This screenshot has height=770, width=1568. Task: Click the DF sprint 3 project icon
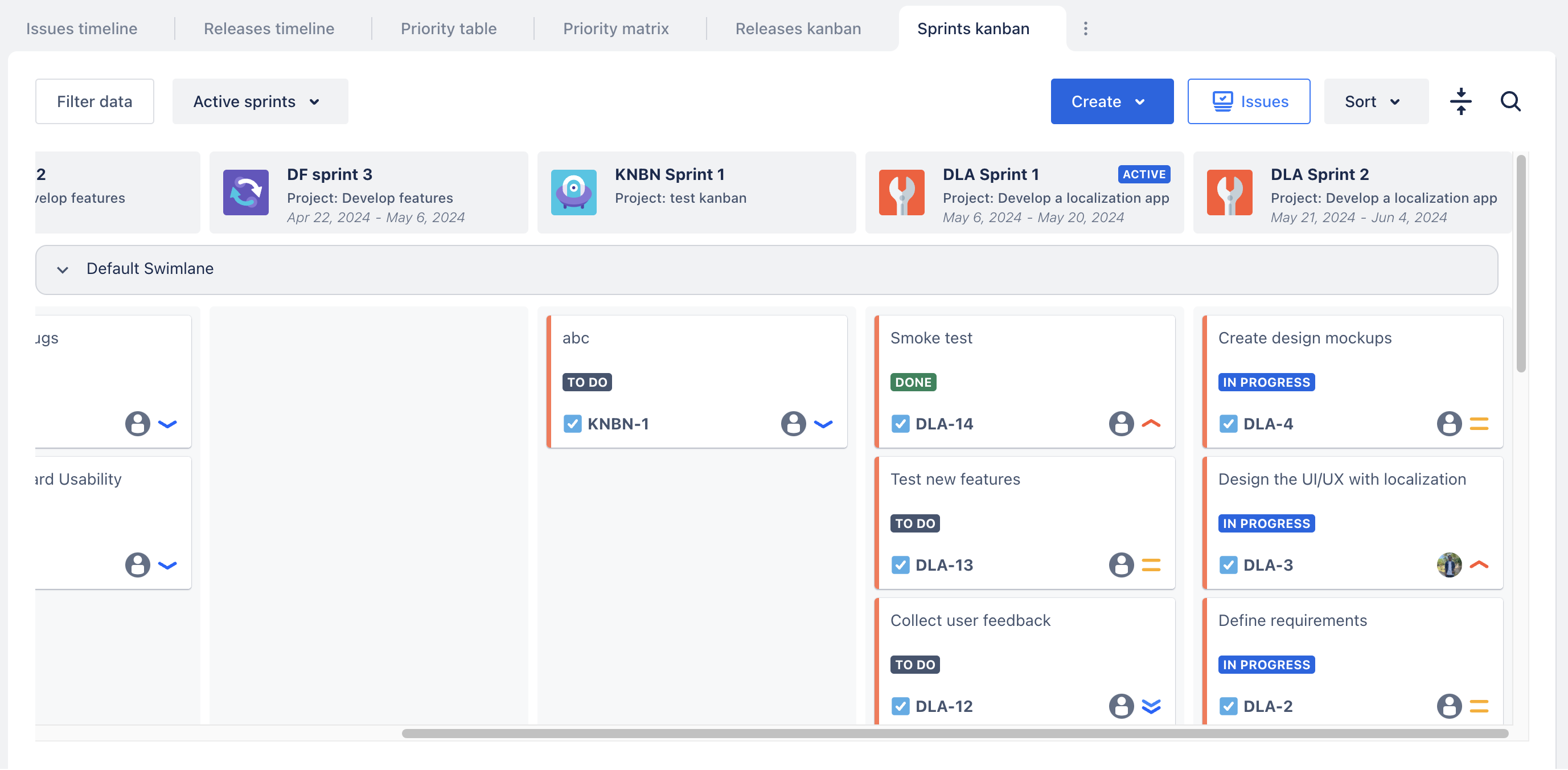[246, 192]
